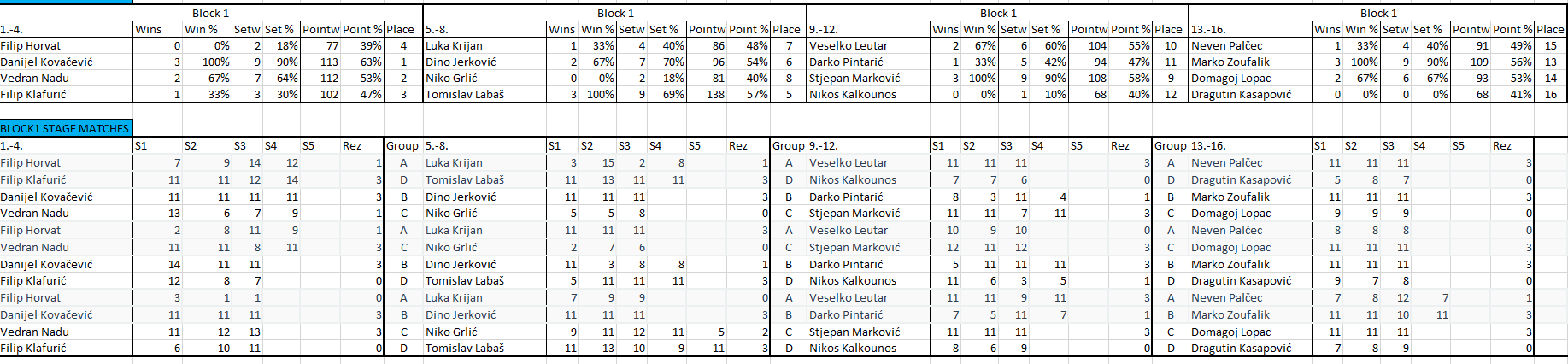Click the Wins header of the 1.-4. standings
1568x364 pixels.
pyautogui.click(x=148, y=29)
